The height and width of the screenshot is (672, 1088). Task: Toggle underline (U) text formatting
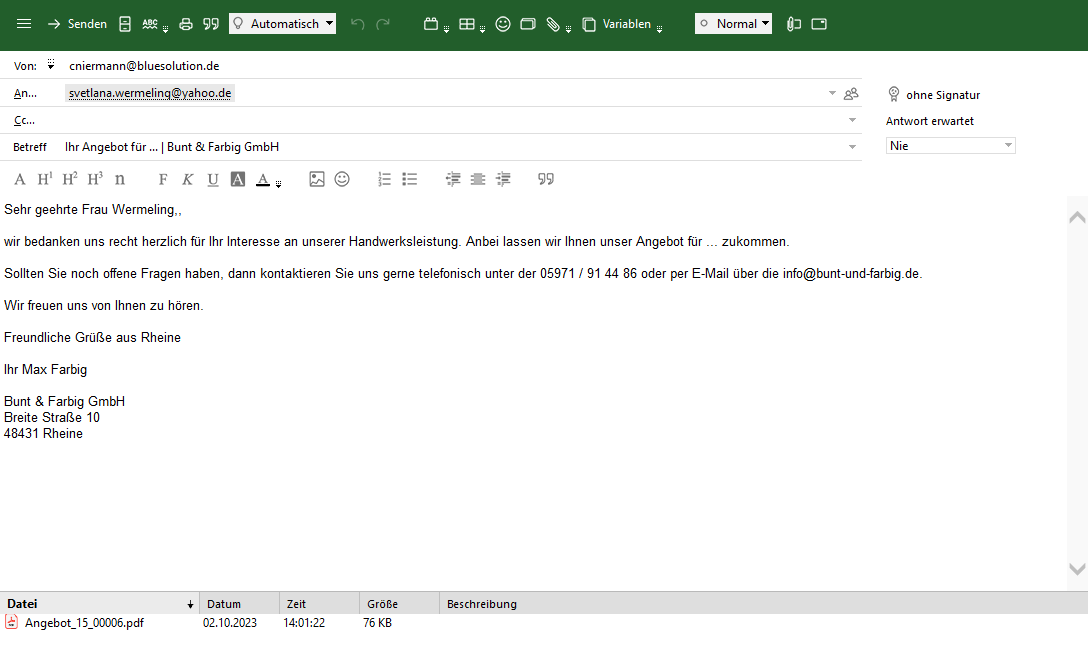click(x=213, y=179)
